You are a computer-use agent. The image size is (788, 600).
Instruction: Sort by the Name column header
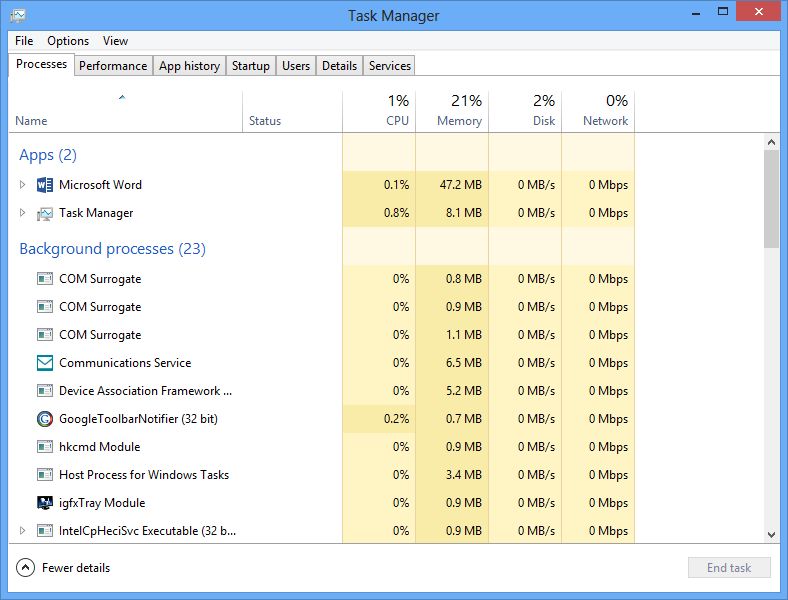[x=126, y=112]
